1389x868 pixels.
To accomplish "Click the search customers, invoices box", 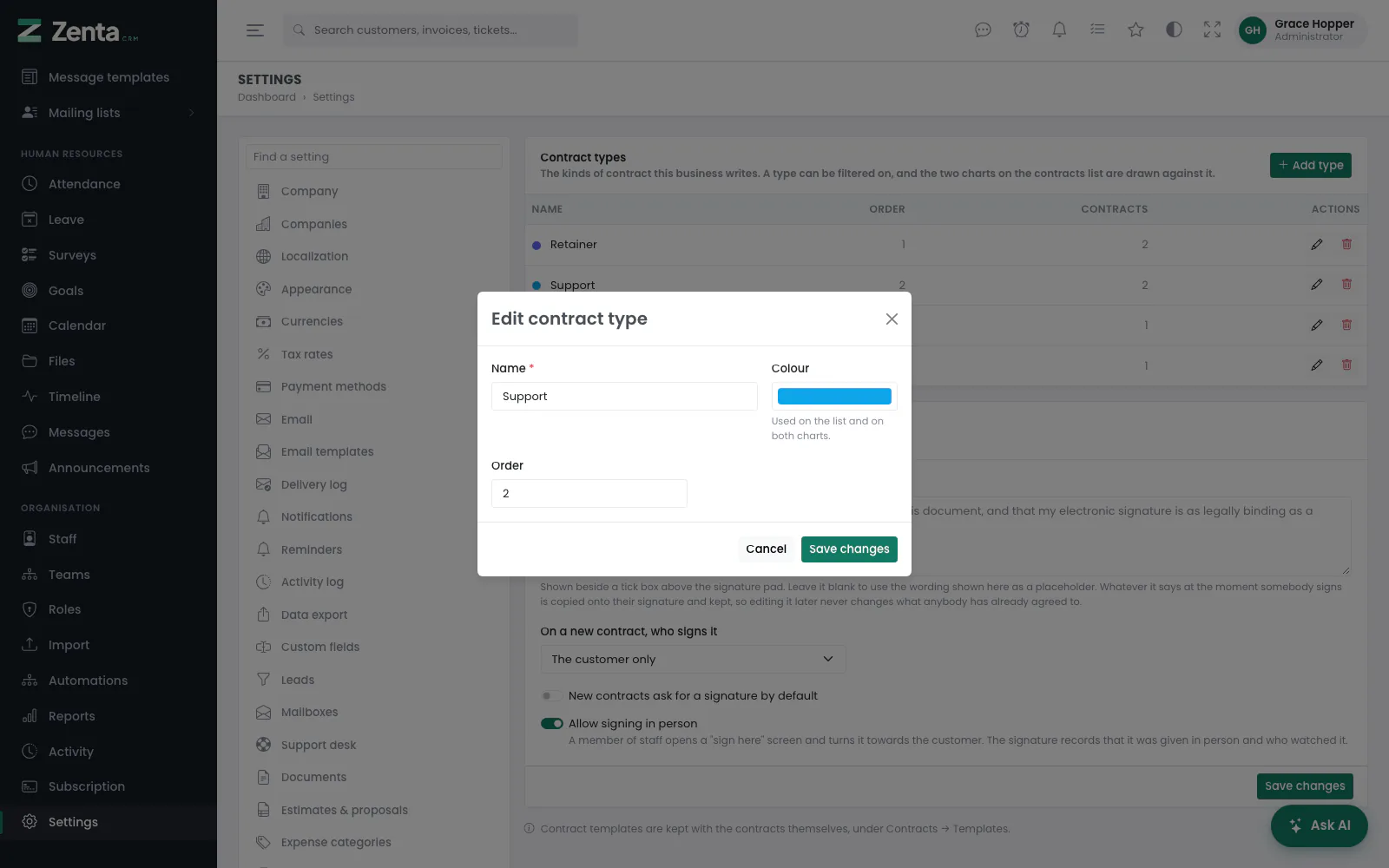I will 431,30.
